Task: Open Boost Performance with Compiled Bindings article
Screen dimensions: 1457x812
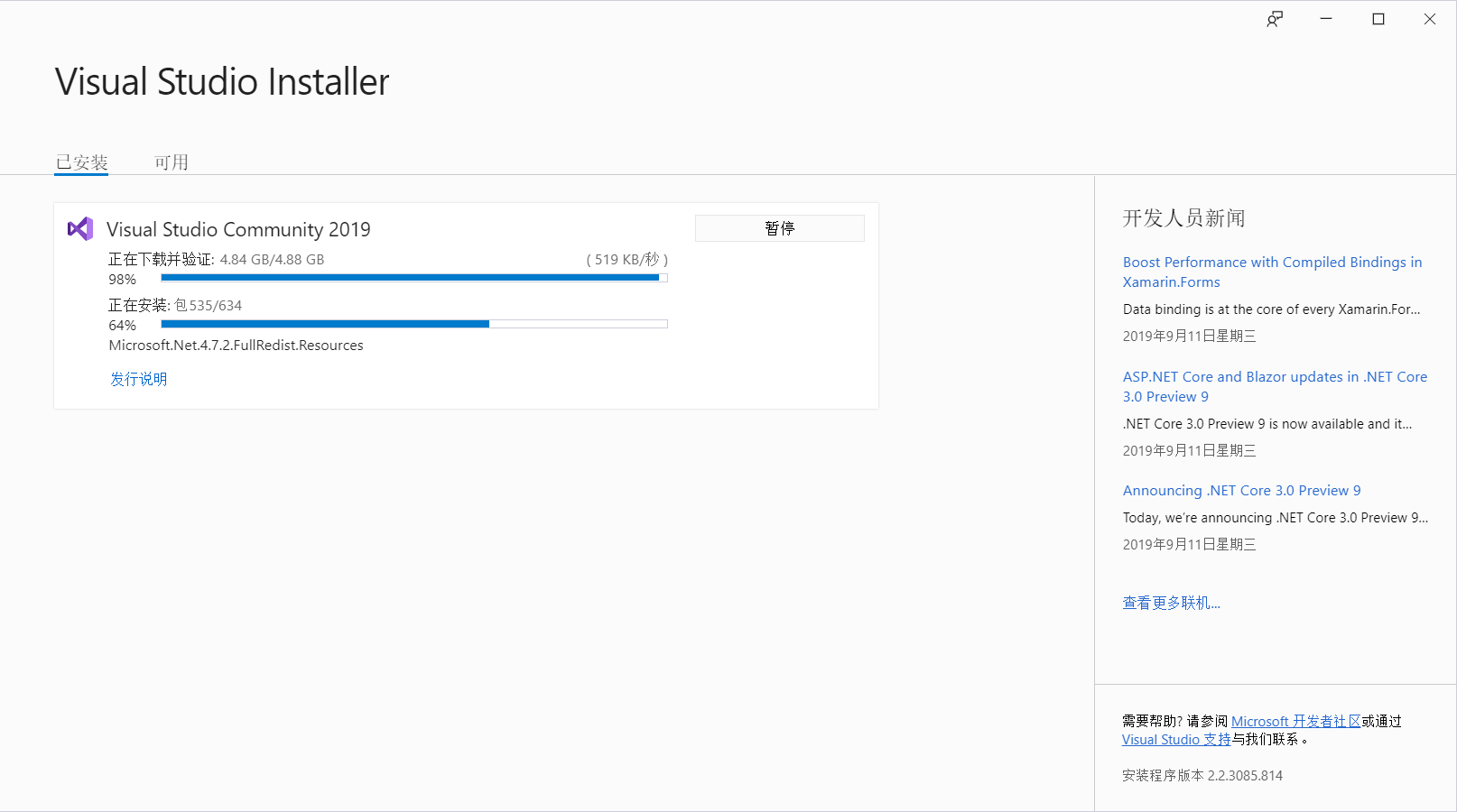Action: click(1272, 272)
